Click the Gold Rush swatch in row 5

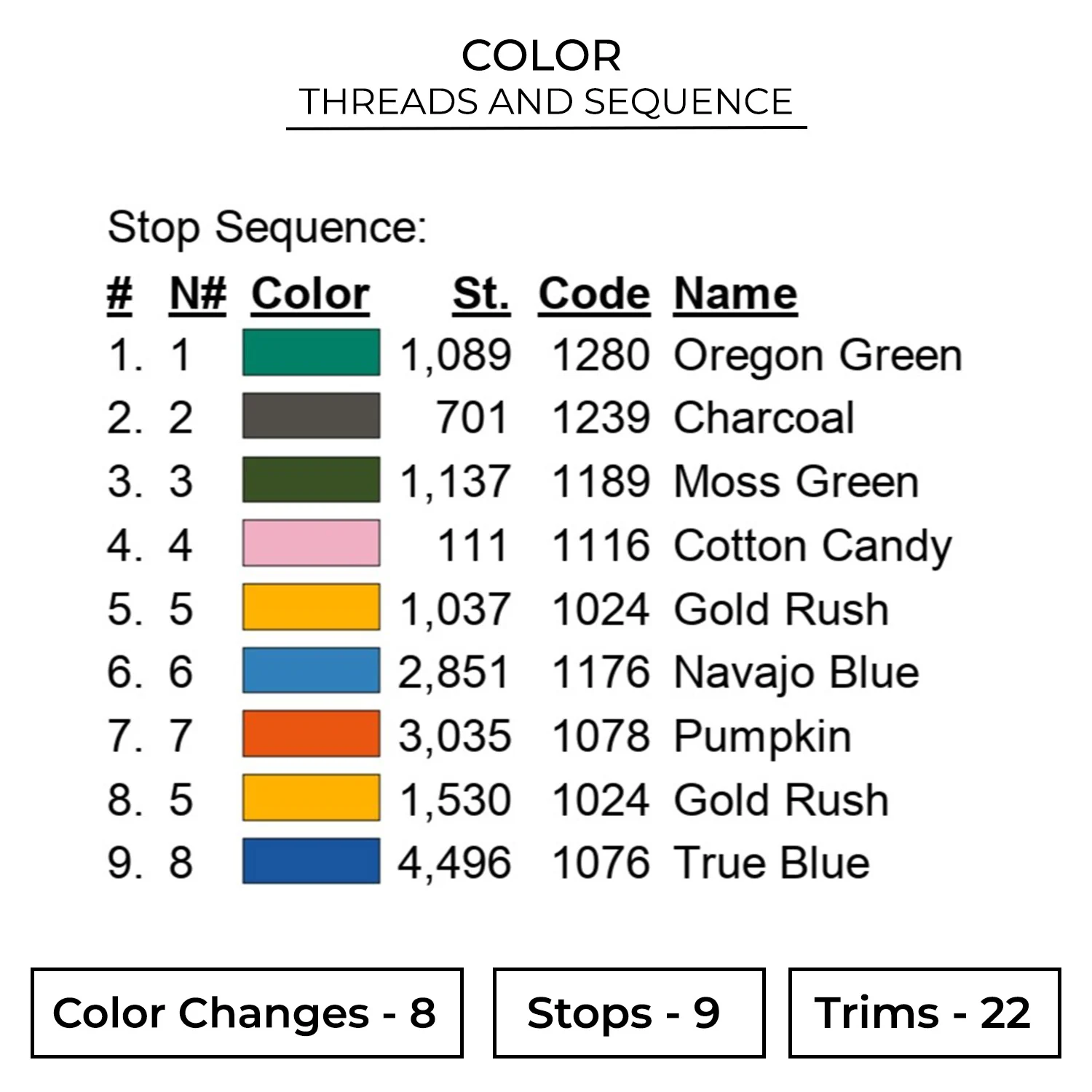[311, 607]
